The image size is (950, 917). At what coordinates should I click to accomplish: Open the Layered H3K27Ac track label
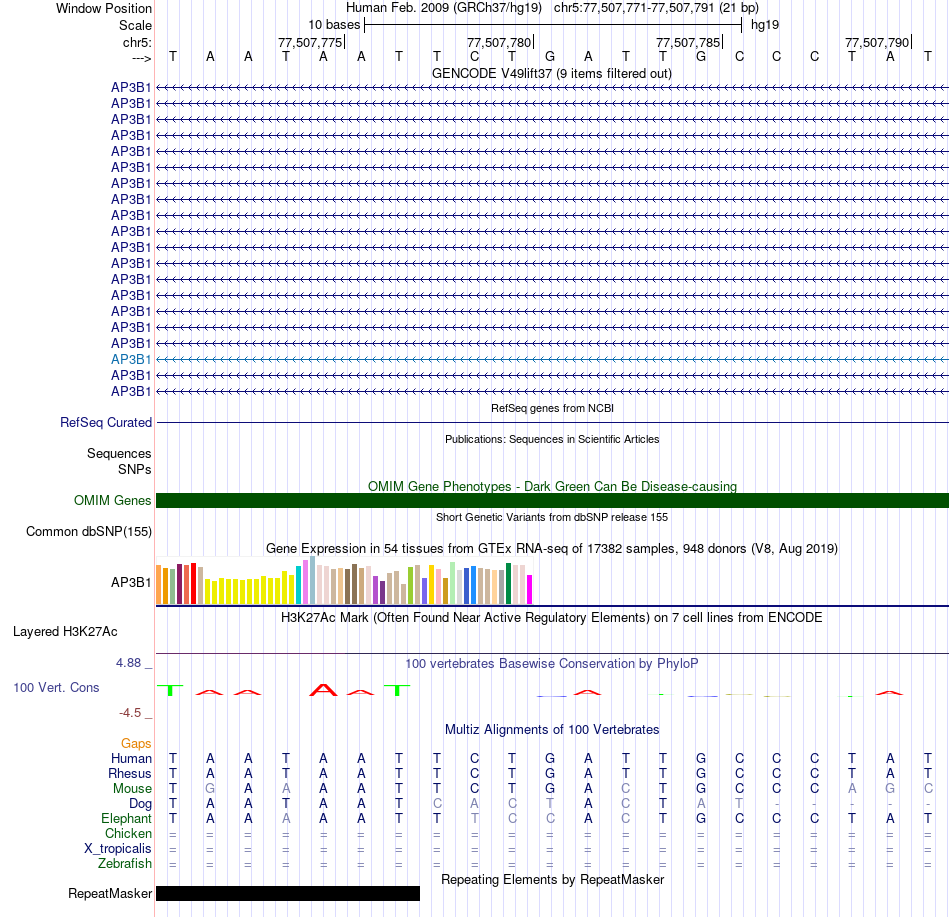click(x=65, y=631)
